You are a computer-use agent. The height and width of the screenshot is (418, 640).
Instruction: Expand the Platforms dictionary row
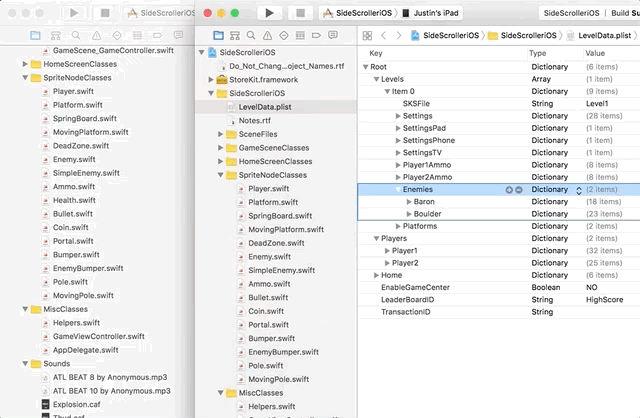[x=397, y=226]
